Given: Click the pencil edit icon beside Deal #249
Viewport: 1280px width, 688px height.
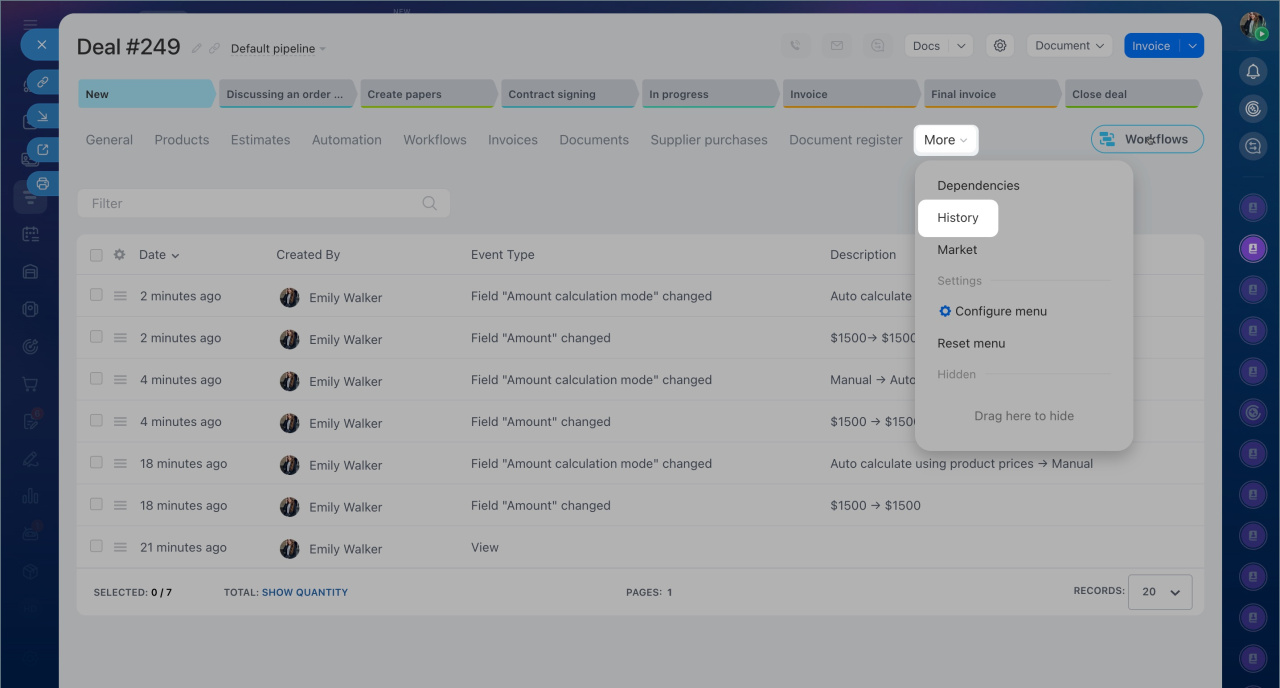Looking at the screenshot, I should [197, 49].
